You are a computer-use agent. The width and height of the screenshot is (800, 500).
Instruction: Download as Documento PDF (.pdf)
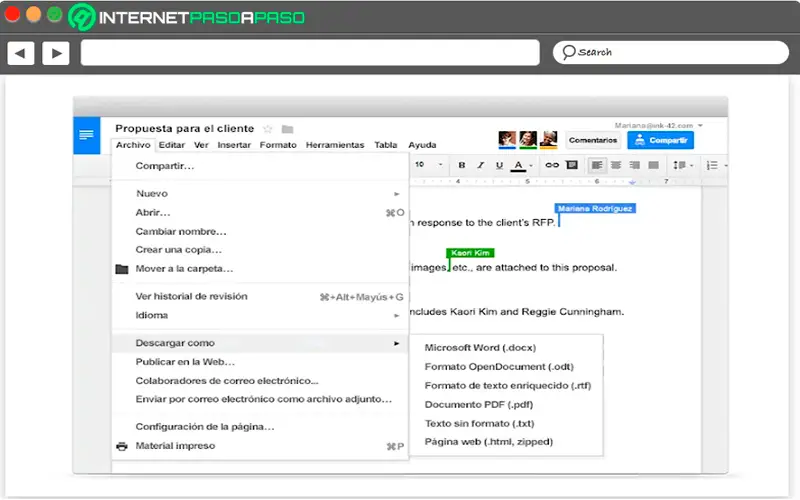click(x=507, y=404)
